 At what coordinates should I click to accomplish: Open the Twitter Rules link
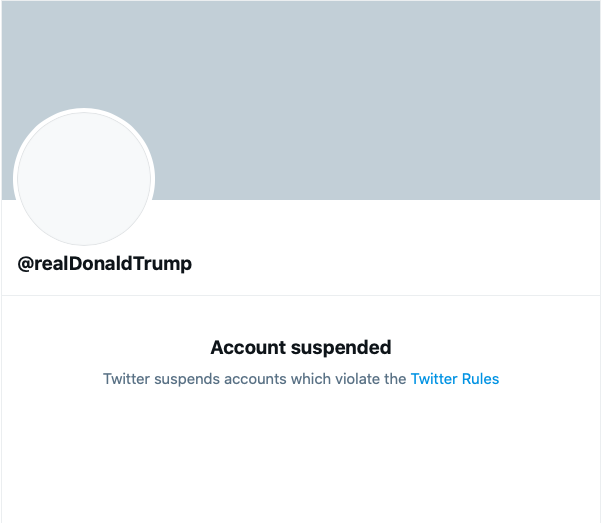(x=454, y=379)
